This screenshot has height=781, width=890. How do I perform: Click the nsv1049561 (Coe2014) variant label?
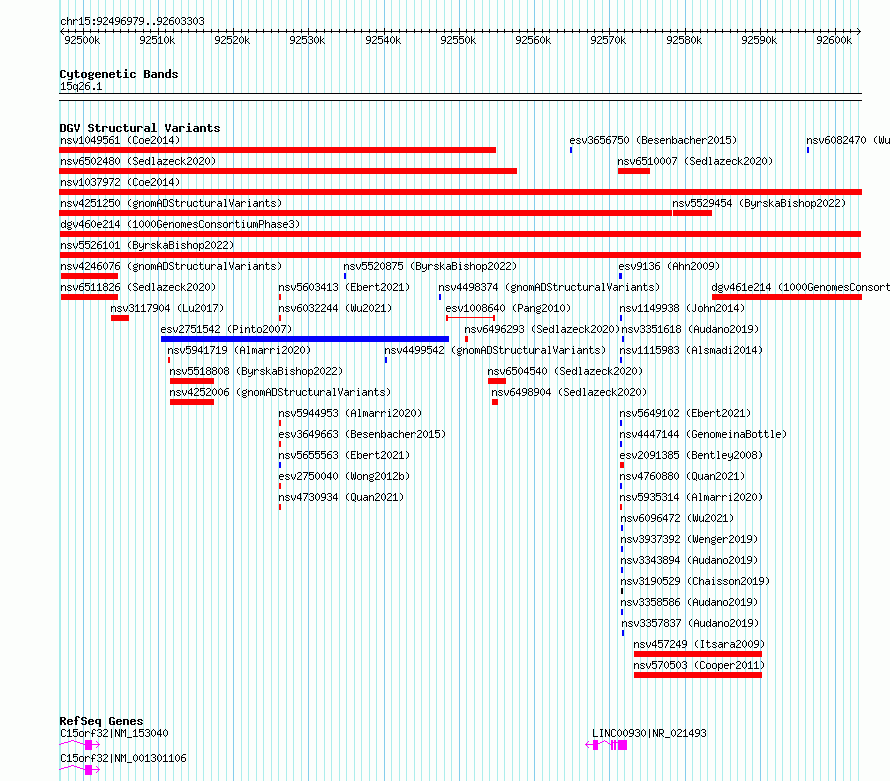point(120,140)
